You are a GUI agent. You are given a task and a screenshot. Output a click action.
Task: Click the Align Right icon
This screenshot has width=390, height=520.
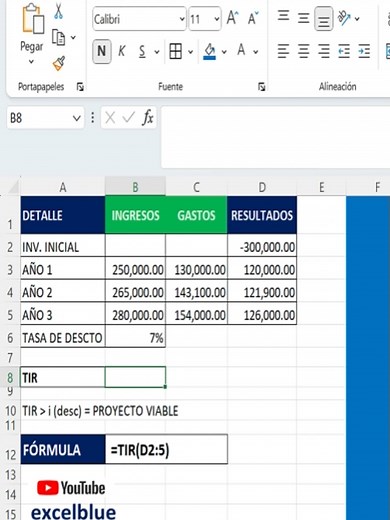pyautogui.click(x=323, y=51)
